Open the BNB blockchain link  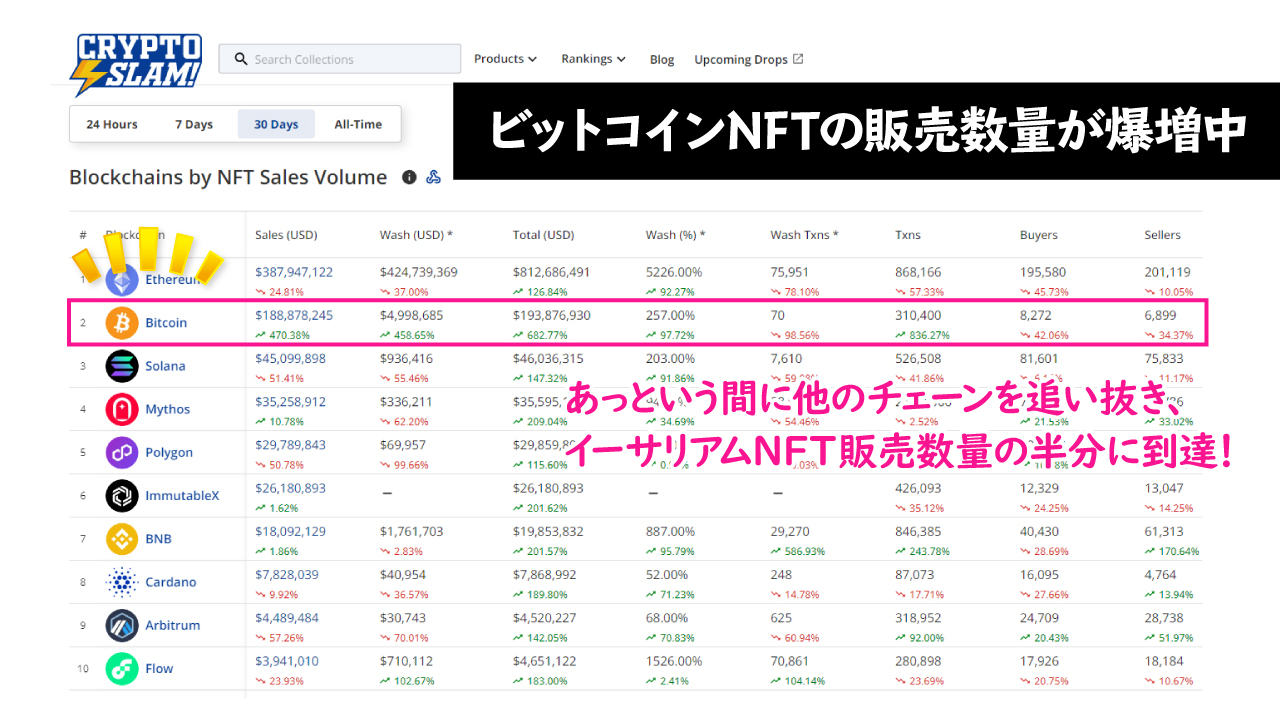[x=158, y=539]
